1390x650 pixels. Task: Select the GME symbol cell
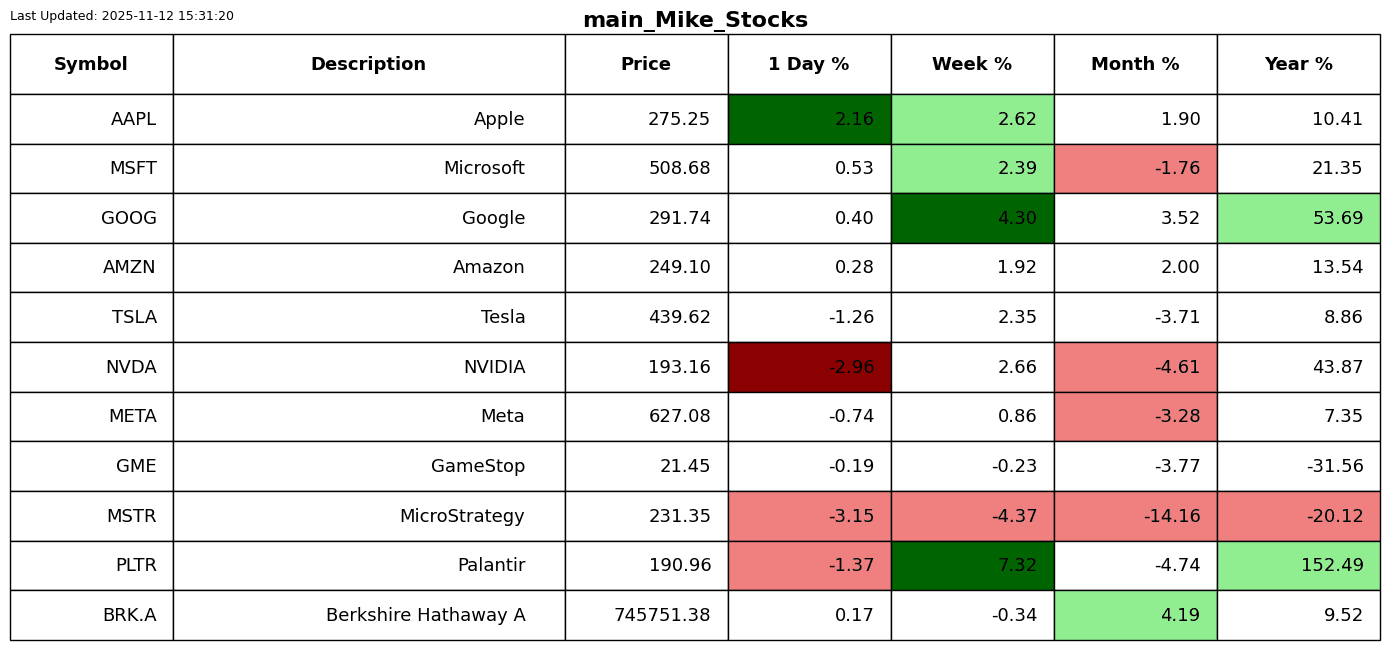(x=91, y=466)
